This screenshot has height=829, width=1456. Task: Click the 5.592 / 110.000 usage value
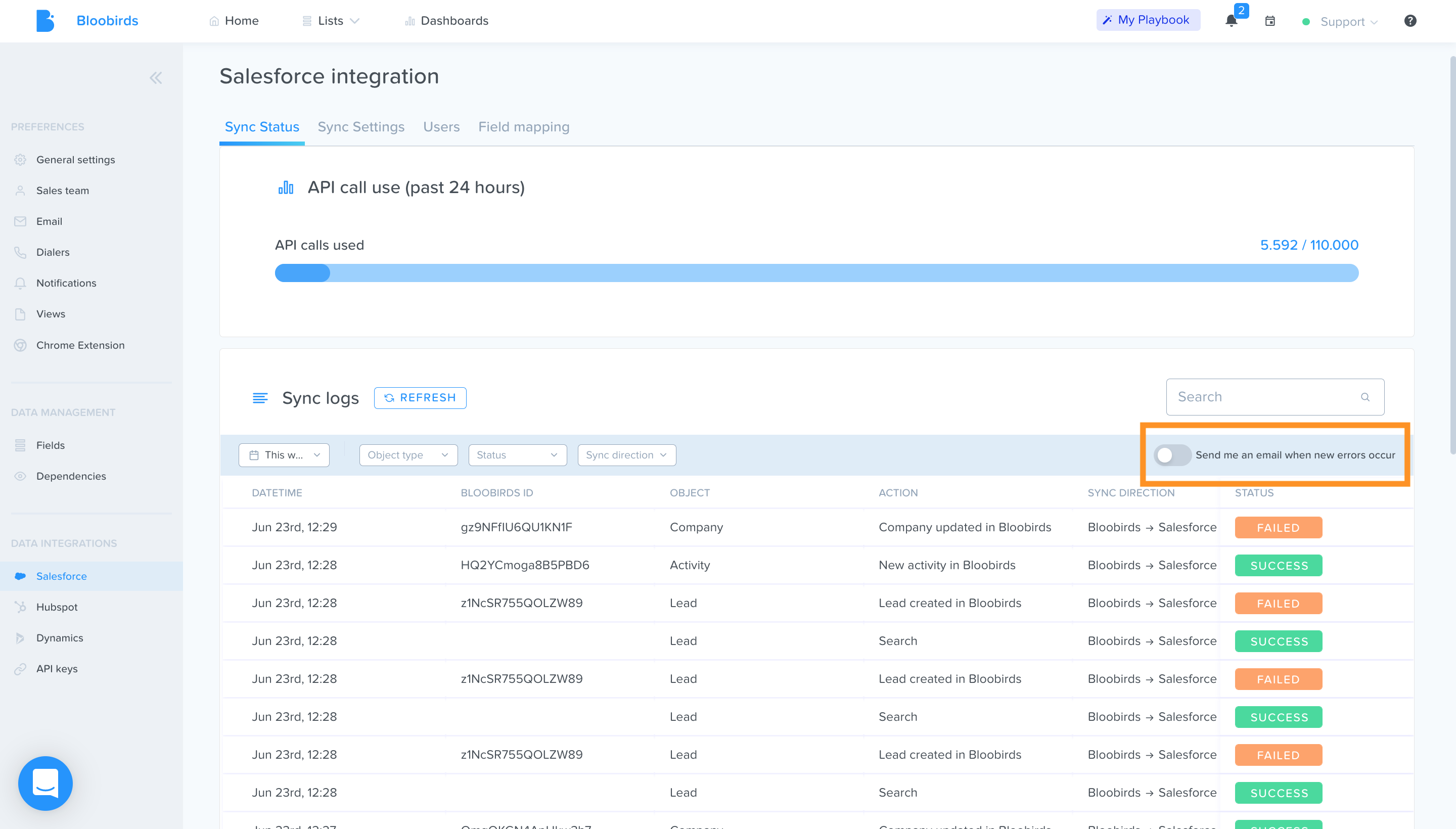(x=1309, y=245)
